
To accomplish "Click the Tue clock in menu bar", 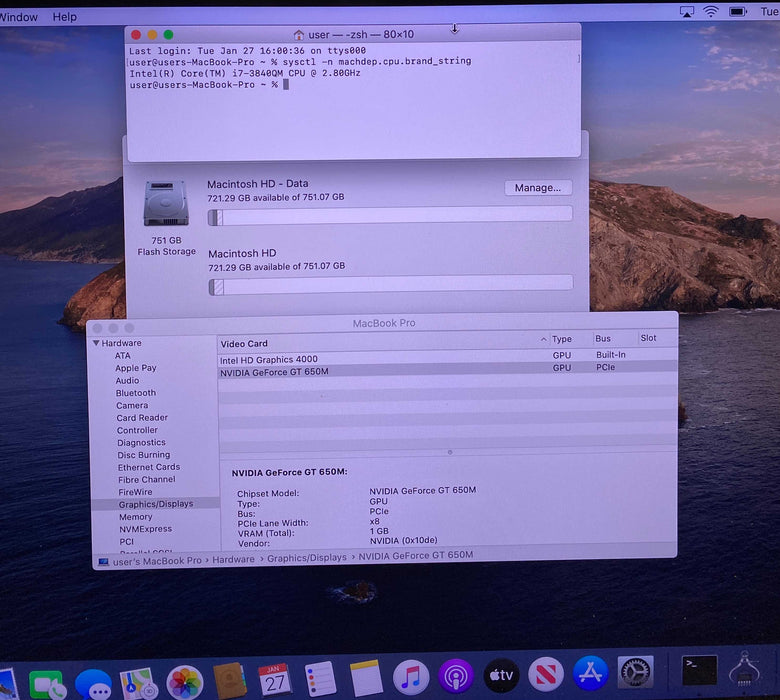I will [x=770, y=11].
